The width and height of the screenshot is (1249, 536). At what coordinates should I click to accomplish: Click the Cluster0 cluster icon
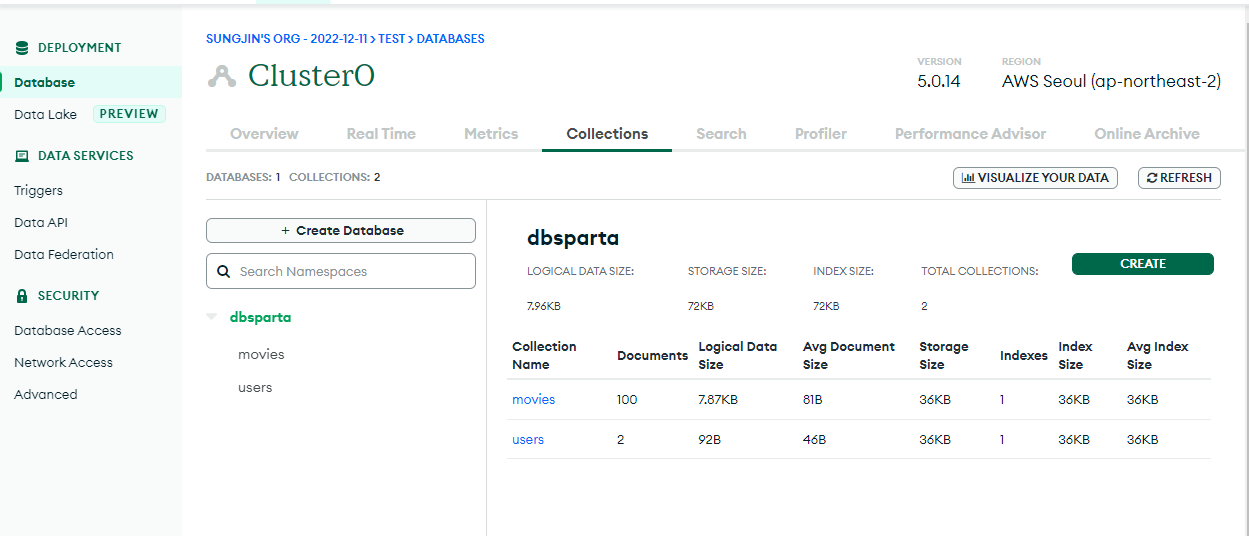click(x=222, y=77)
